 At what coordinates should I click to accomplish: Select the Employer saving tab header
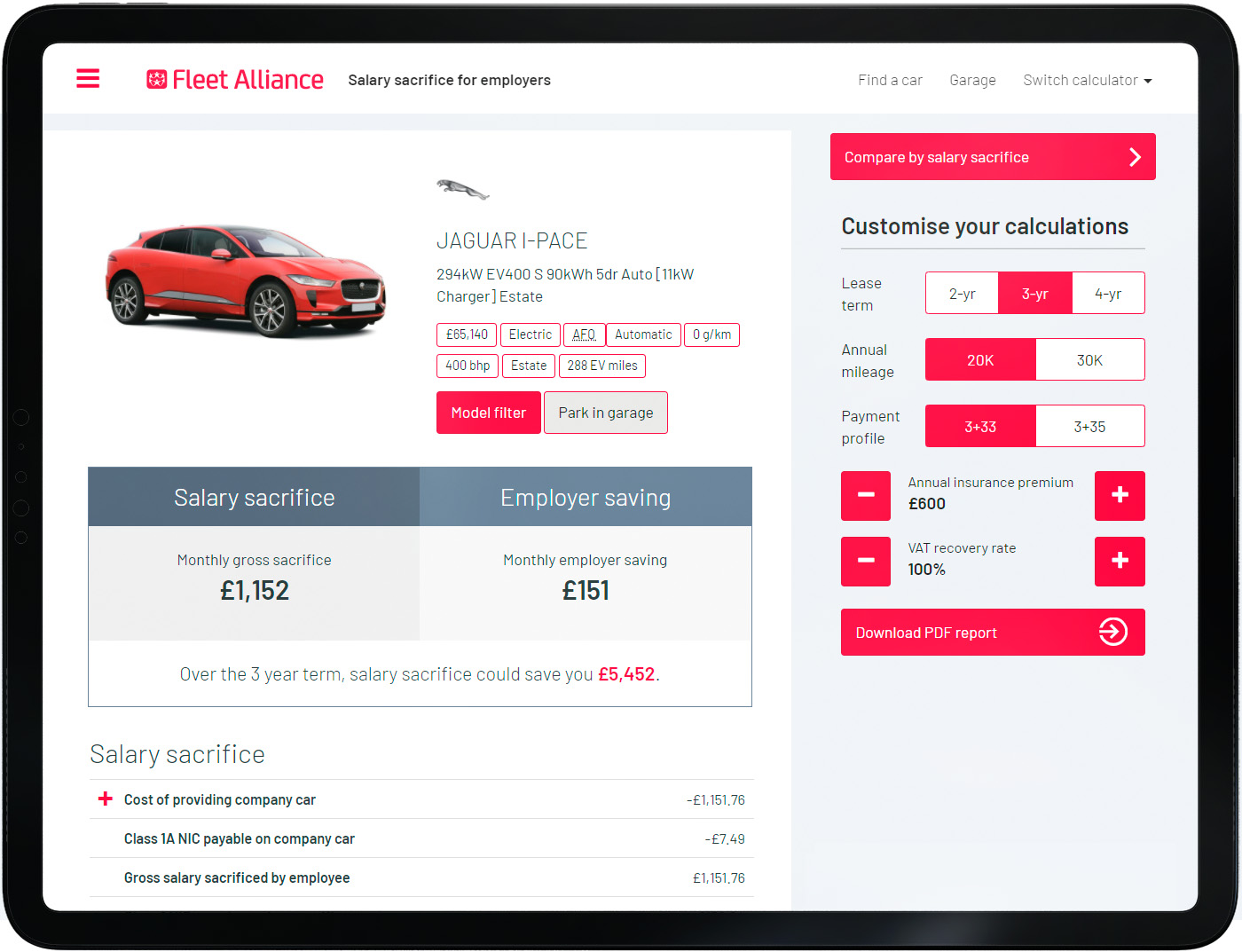click(586, 497)
